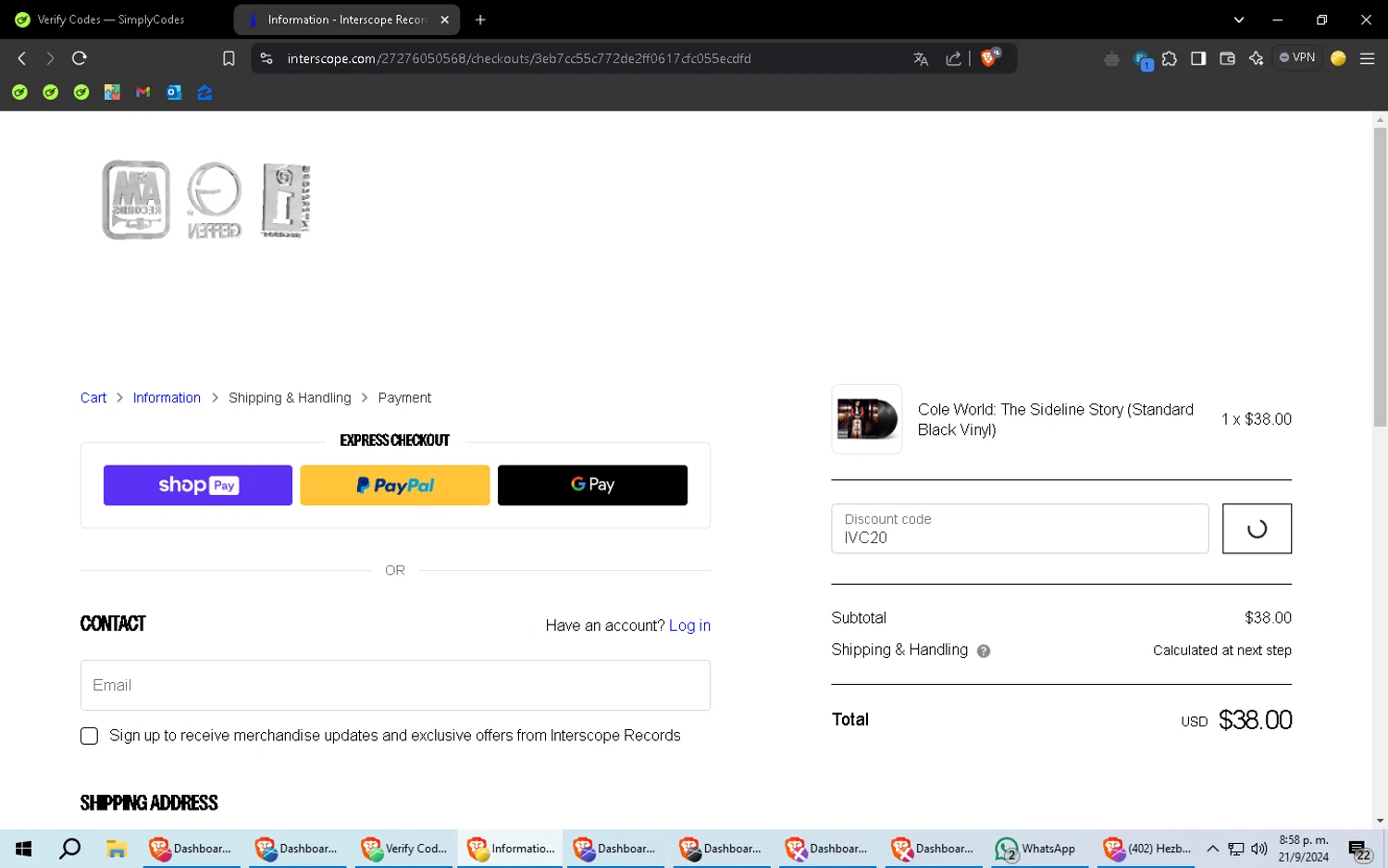Click Log in account link
The width and height of the screenshot is (1388, 868).
coord(689,626)
